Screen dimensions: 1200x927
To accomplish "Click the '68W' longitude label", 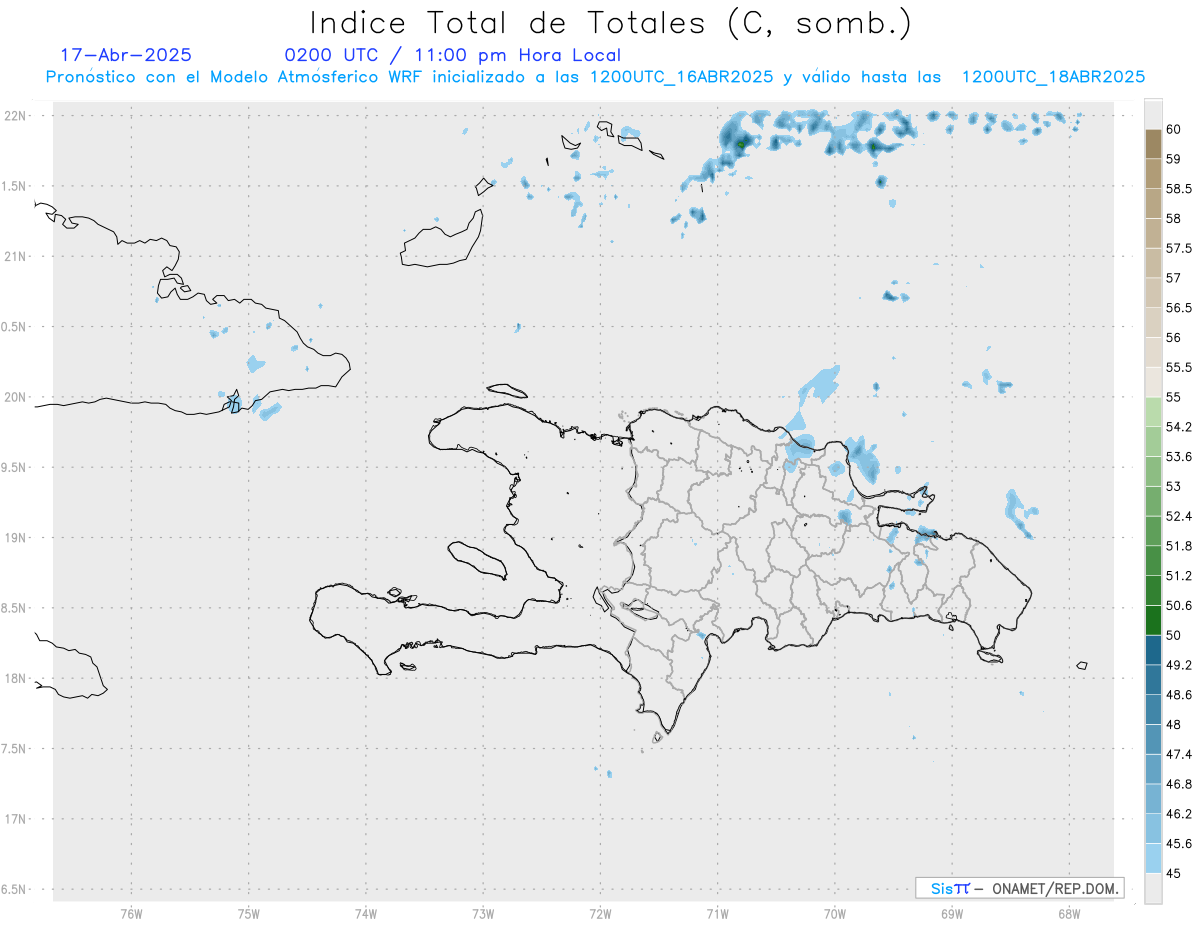I will [x=1069, y=913].
